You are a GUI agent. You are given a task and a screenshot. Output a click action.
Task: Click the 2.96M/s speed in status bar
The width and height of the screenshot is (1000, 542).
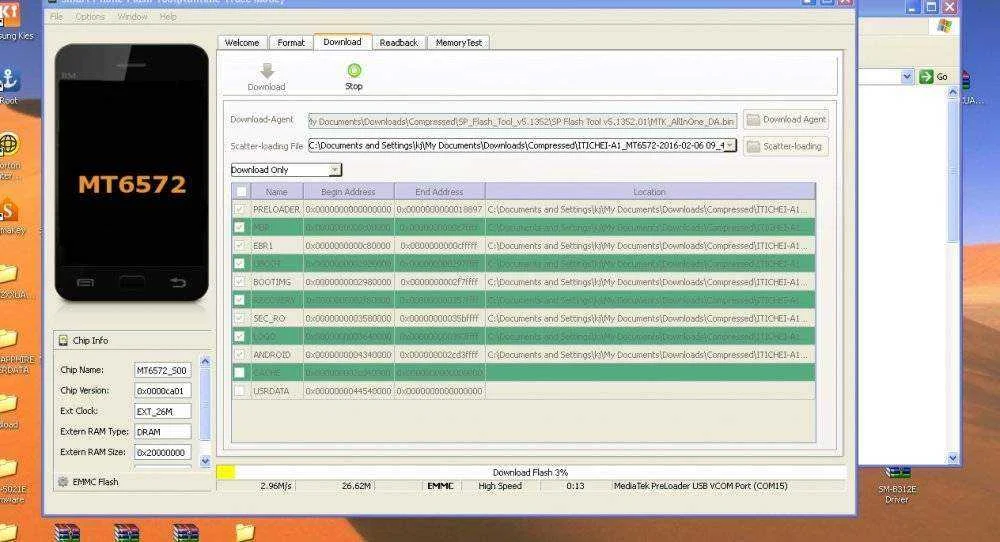pyautogui.click(x=276, y=486)
